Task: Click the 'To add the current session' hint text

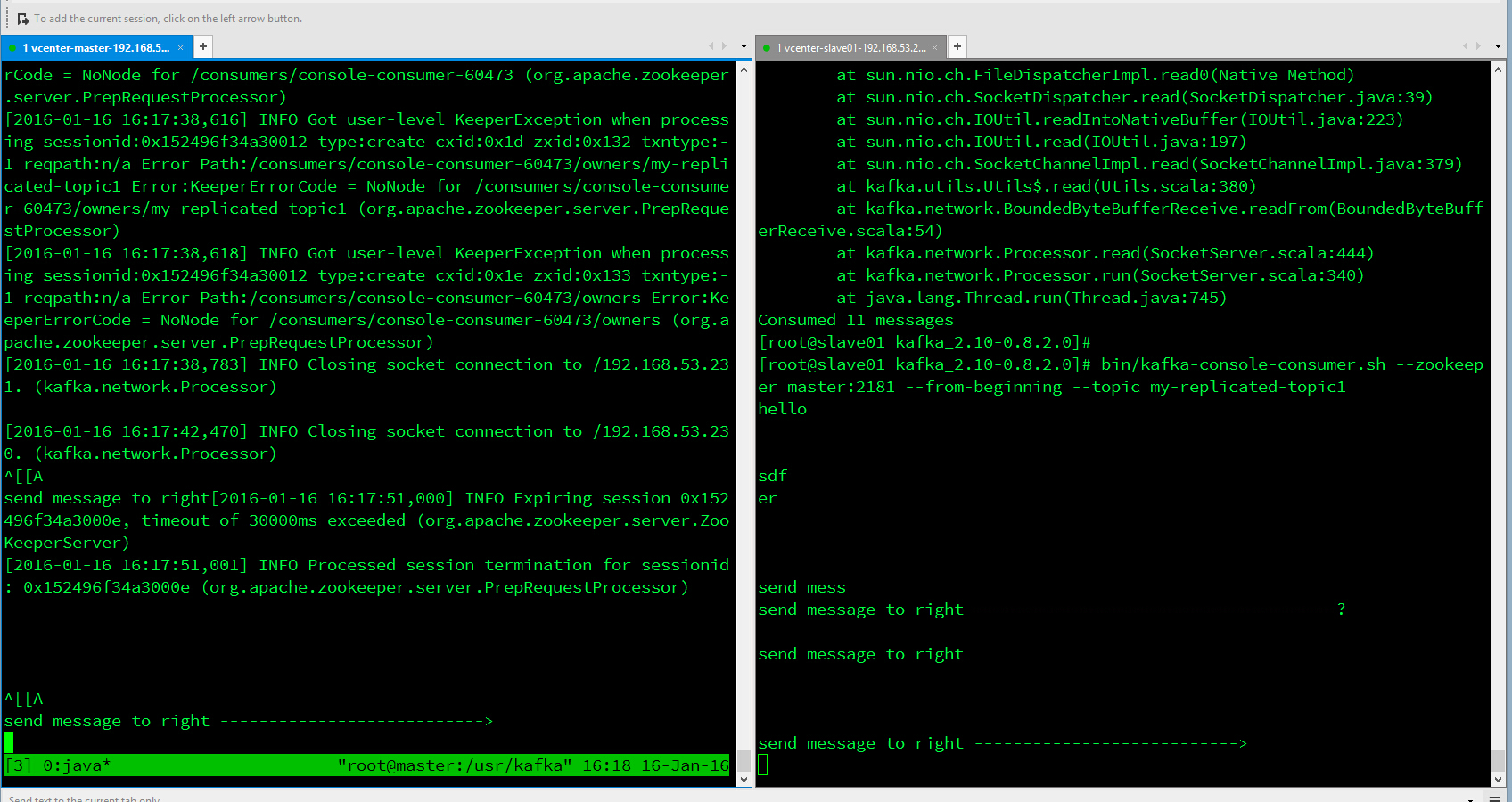Action: (x=168, y=19)
